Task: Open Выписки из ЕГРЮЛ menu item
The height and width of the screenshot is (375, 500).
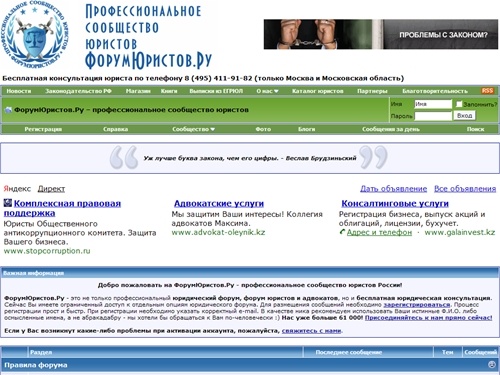Action: (216, 91)
